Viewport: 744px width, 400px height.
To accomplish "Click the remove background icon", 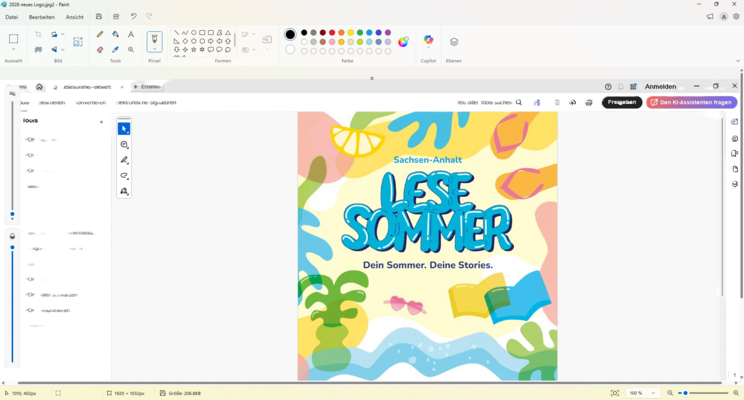I will [x=38, y=49].
